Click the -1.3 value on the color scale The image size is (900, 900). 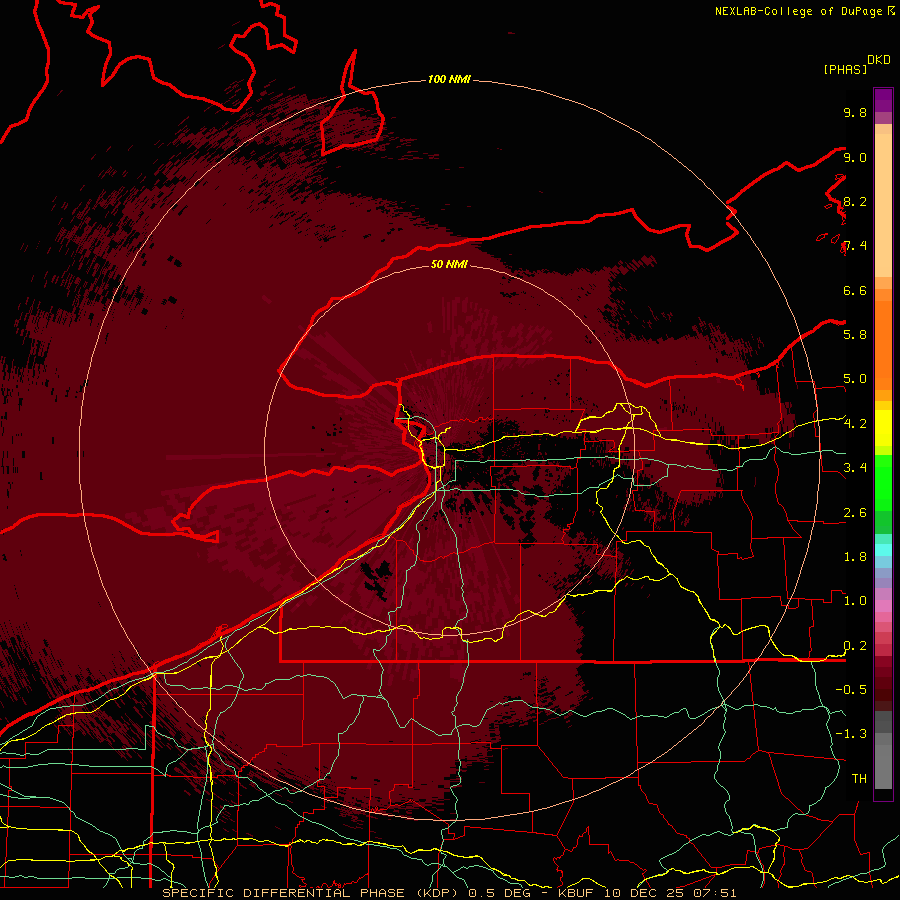tap(851, 734)
